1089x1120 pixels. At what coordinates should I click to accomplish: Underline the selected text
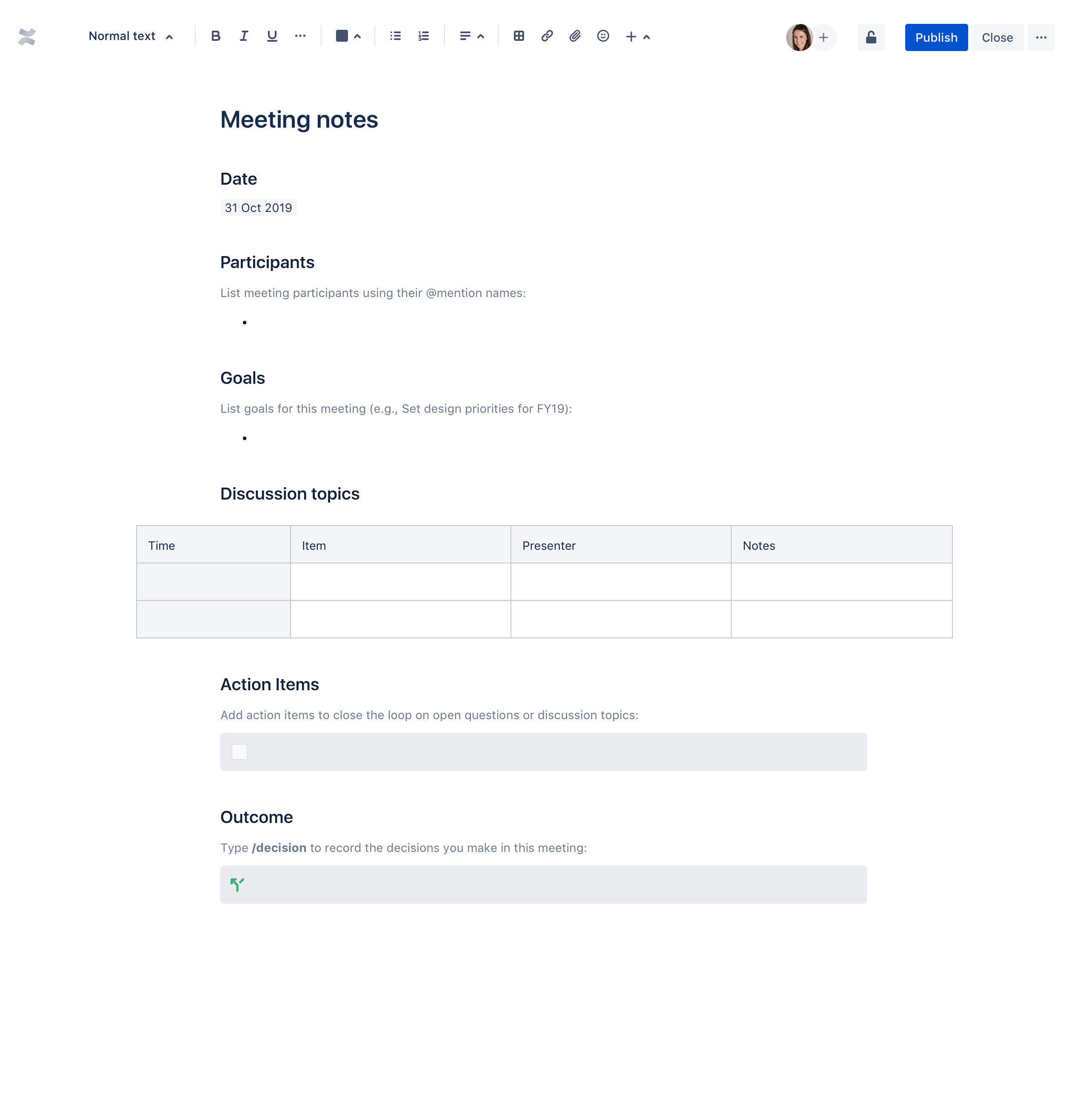coord(272,36)
